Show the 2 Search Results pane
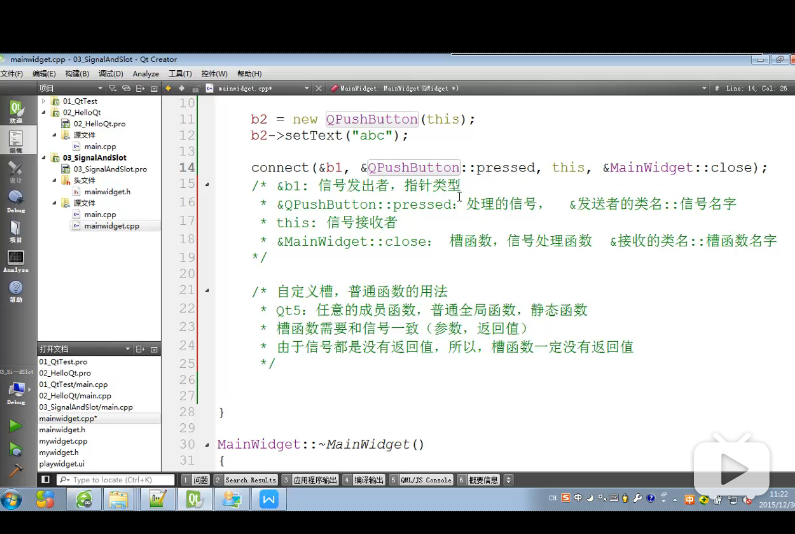The width and height of the screenshot is (795, 534). click(x=246, y=480)
